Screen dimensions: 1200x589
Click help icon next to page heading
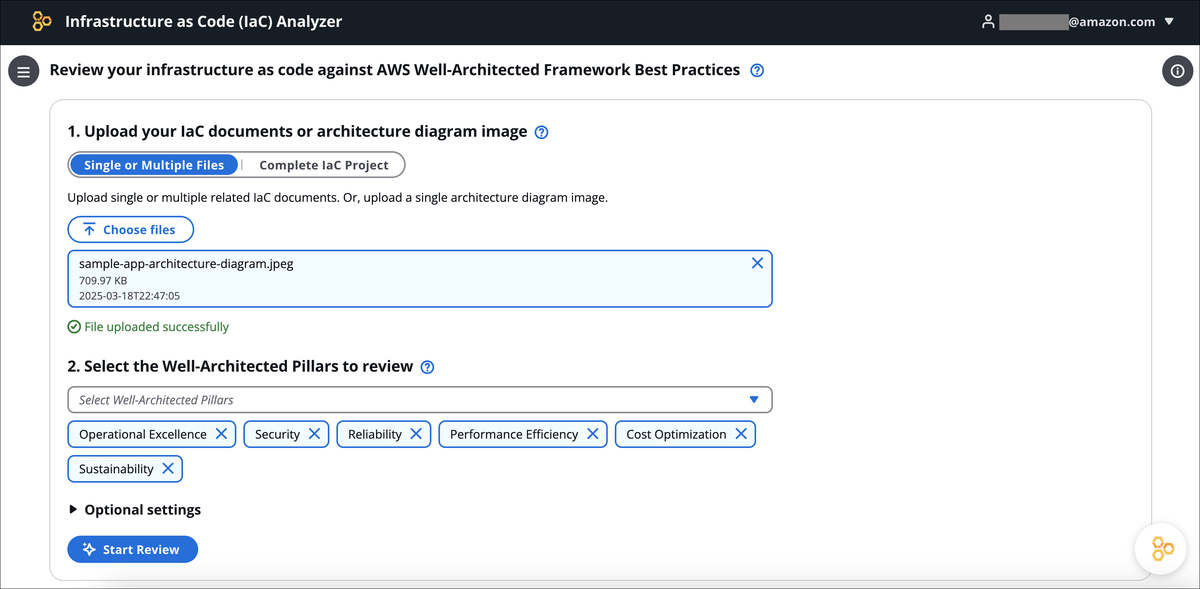coord(757,71)
